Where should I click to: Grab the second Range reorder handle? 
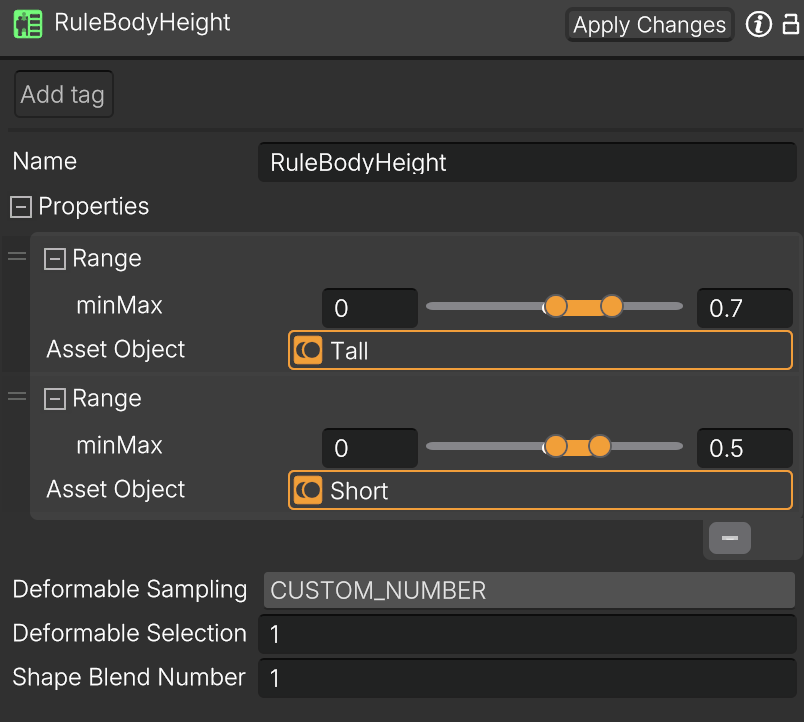pyautogui.click(x=17, y=396)
